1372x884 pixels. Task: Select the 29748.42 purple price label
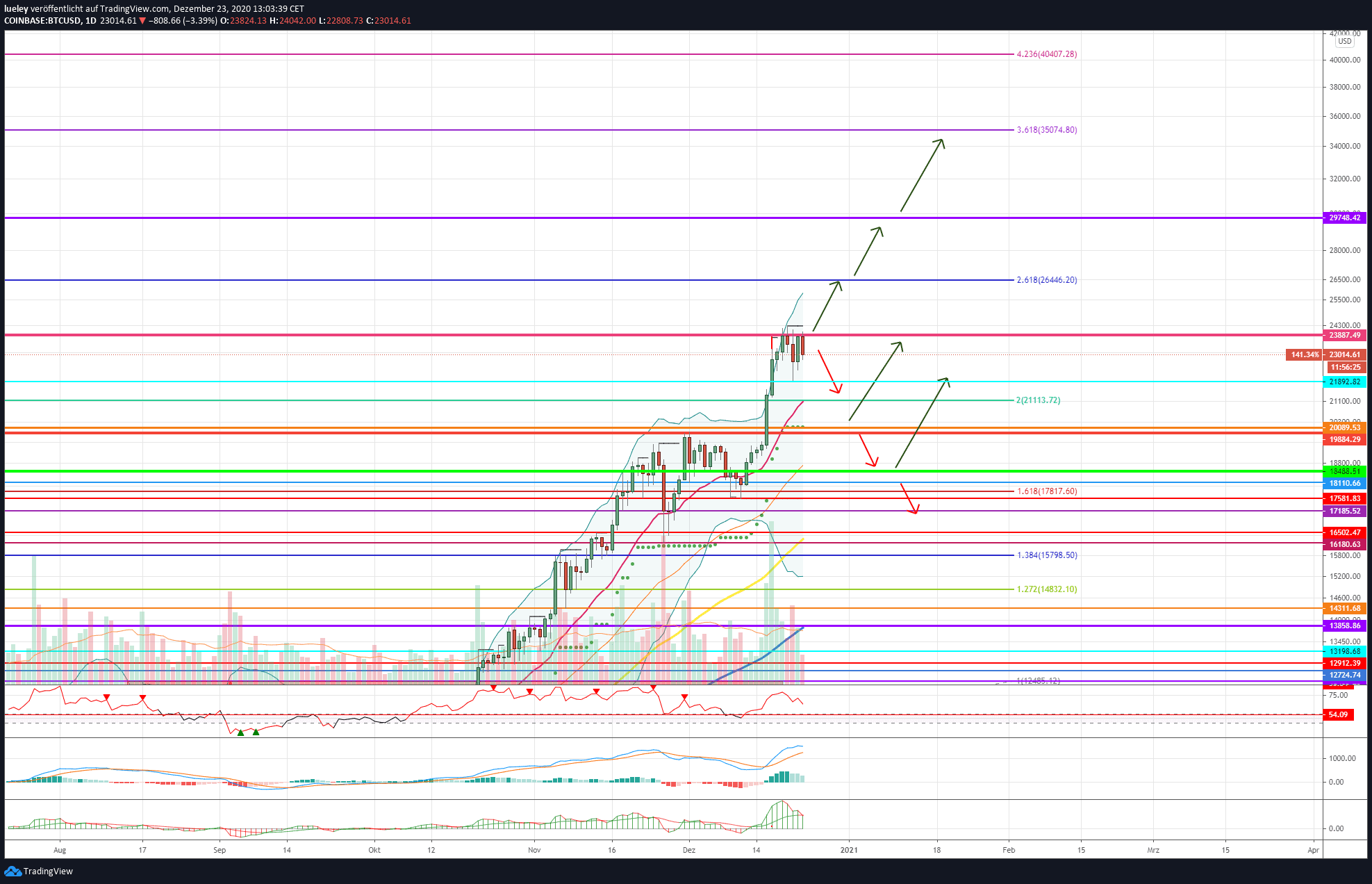point(1345,218)
